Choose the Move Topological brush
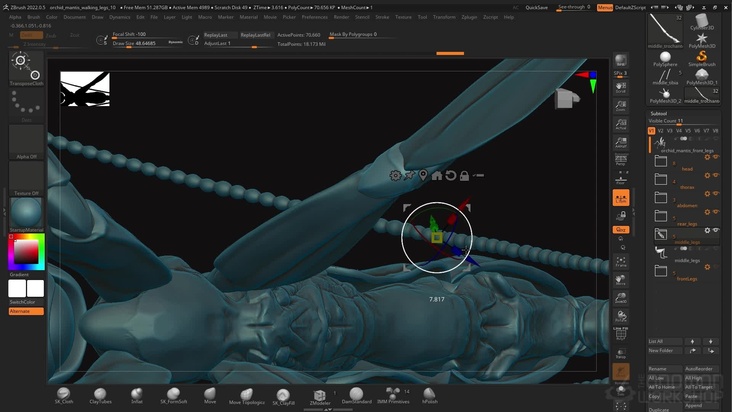The height and width of the screenshot is (412, 732). coord(245,394)
